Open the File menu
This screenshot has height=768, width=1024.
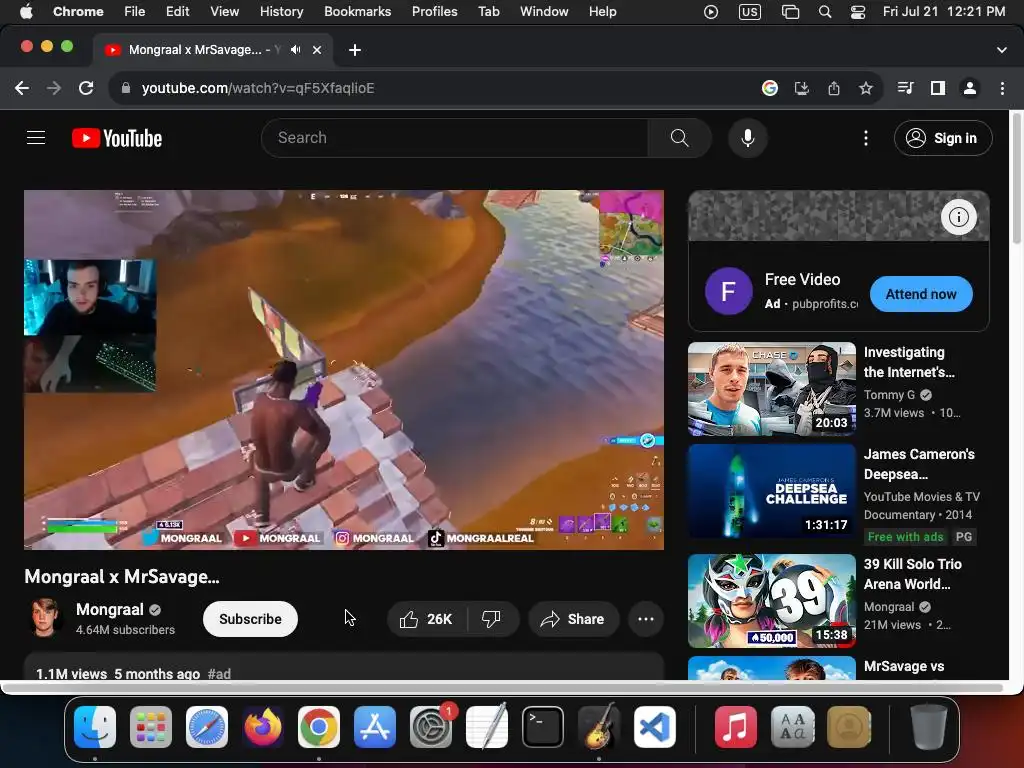point(135,11)
